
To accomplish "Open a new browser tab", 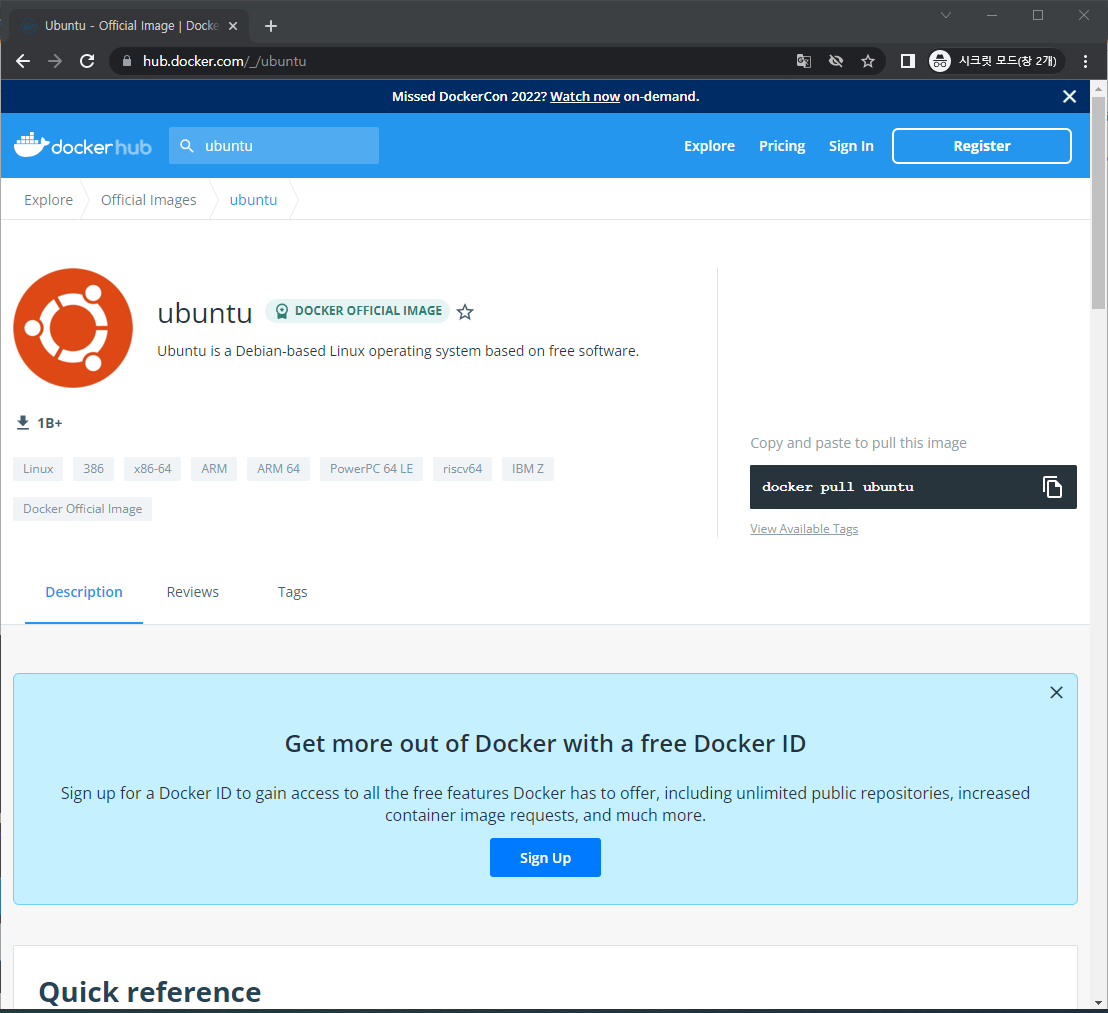I will click(x=271, y=26).
